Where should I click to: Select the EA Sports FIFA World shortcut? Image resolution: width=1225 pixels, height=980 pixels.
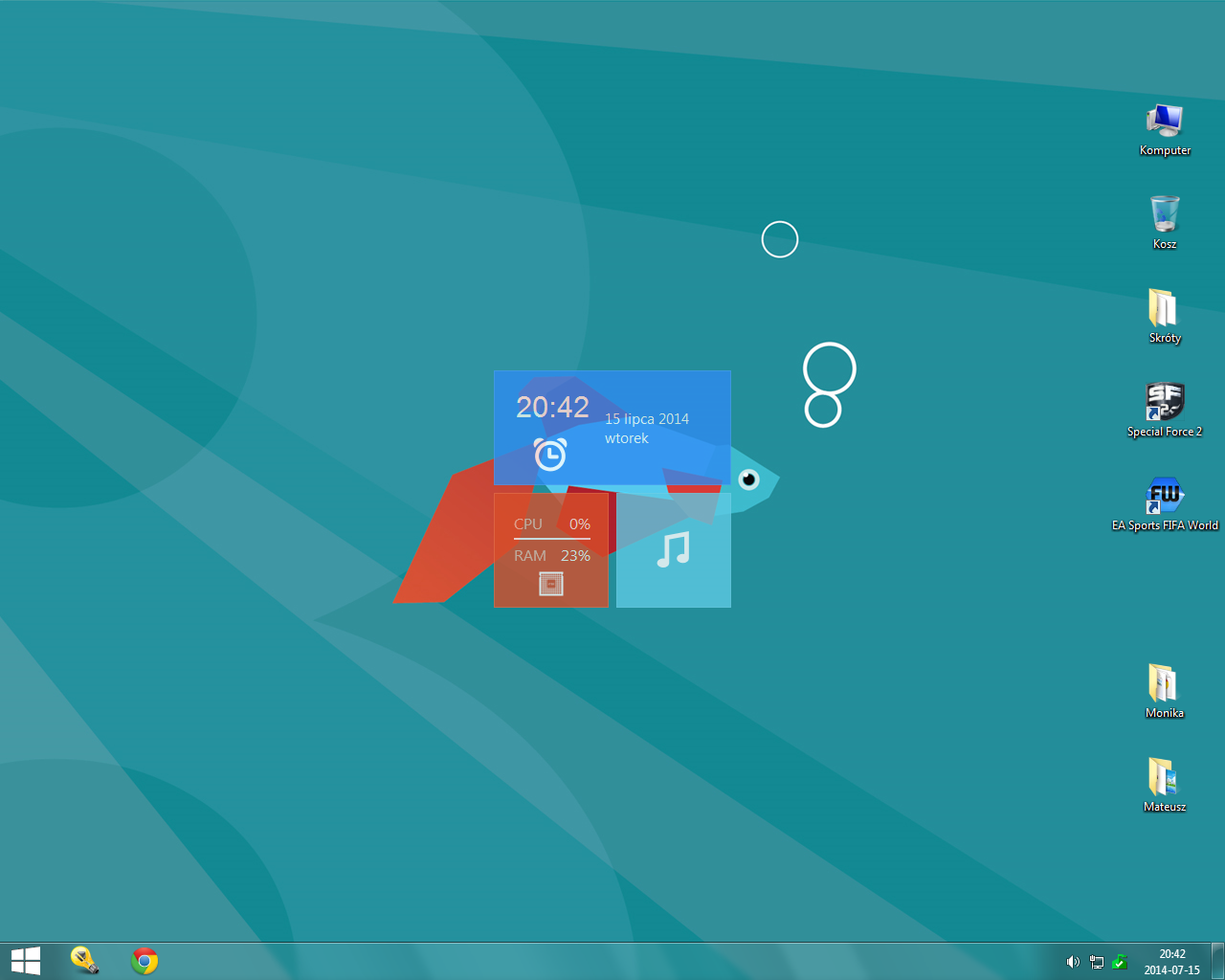click(x=1165, y=503)
